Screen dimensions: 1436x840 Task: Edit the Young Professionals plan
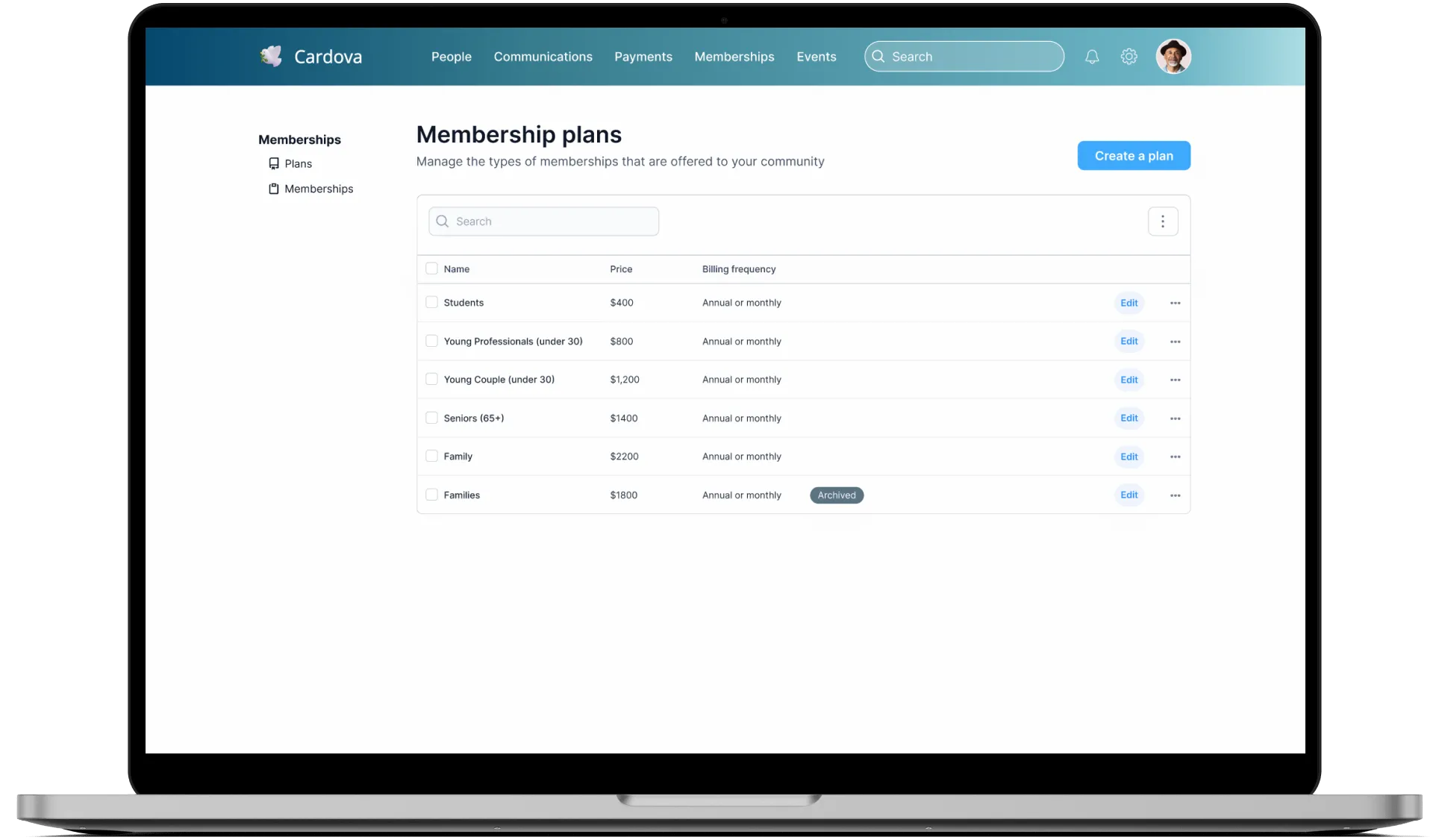coord(1129,341)
